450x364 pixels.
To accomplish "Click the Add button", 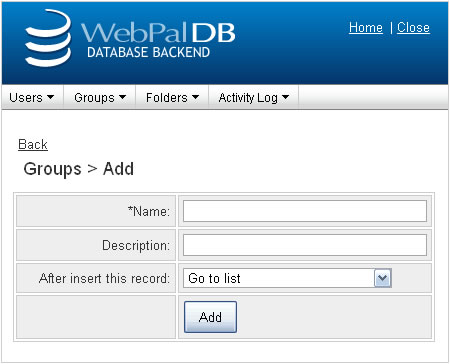I will 210,317.
